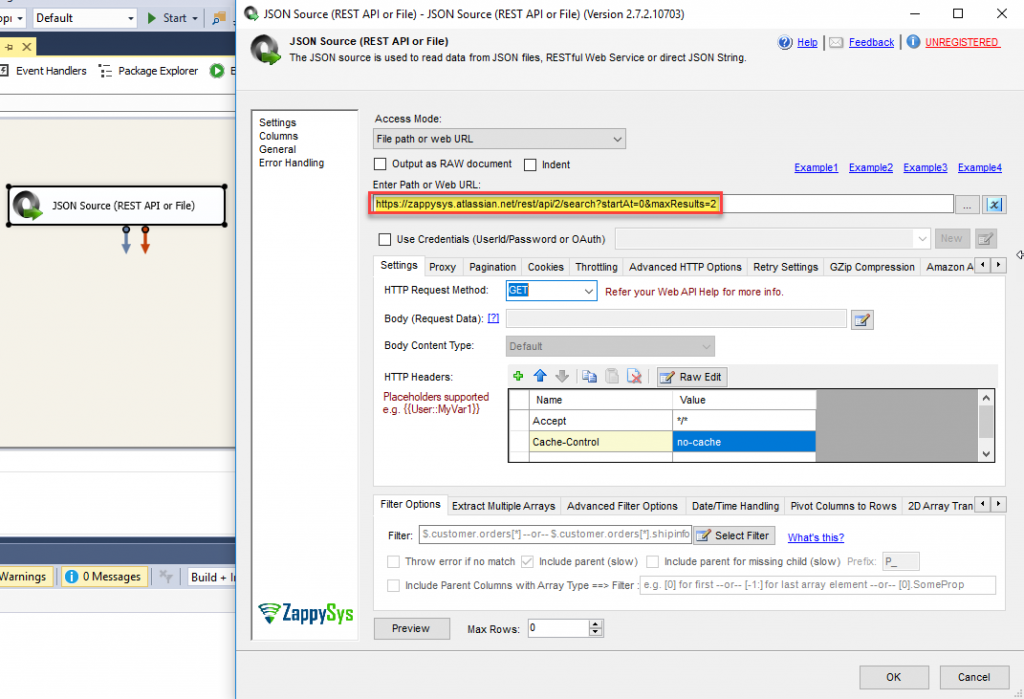Open Help via the question mark icon
Image resolution: width=1024 pixels, height=699 pixels.
click(786, 42)
